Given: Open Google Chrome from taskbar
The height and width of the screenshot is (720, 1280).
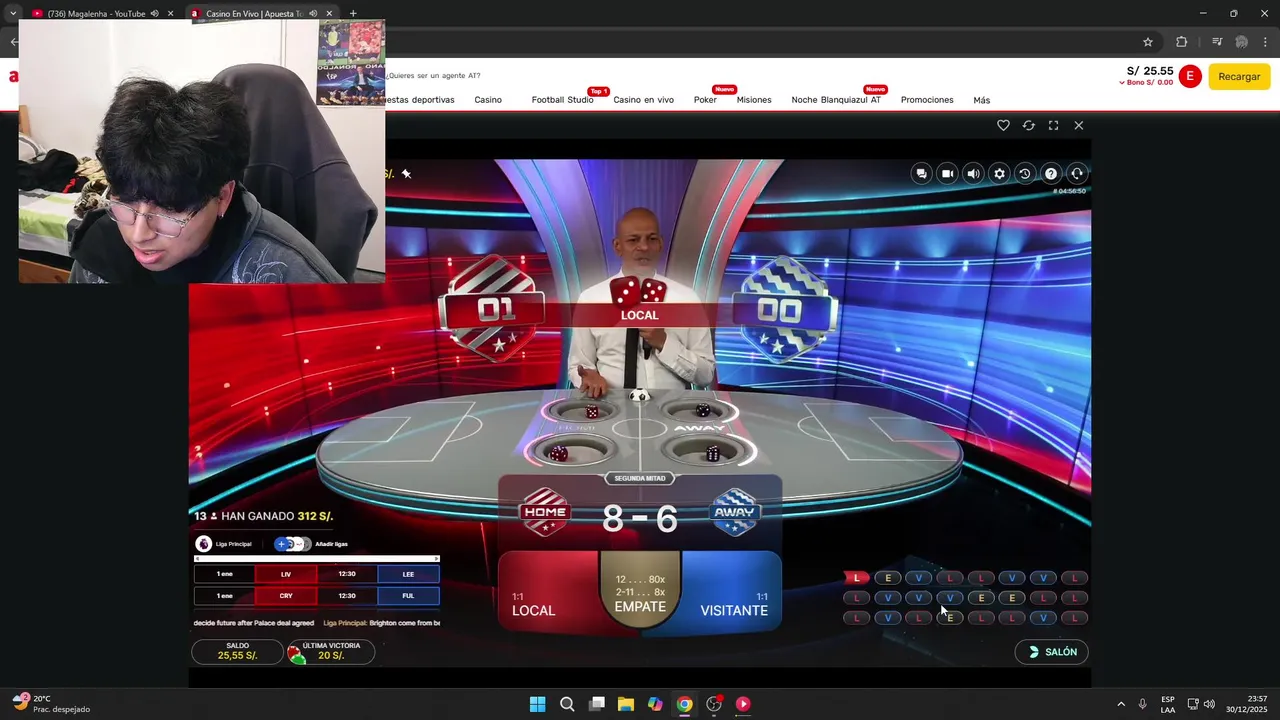Looking at the screenshot, I should [684, 704].
